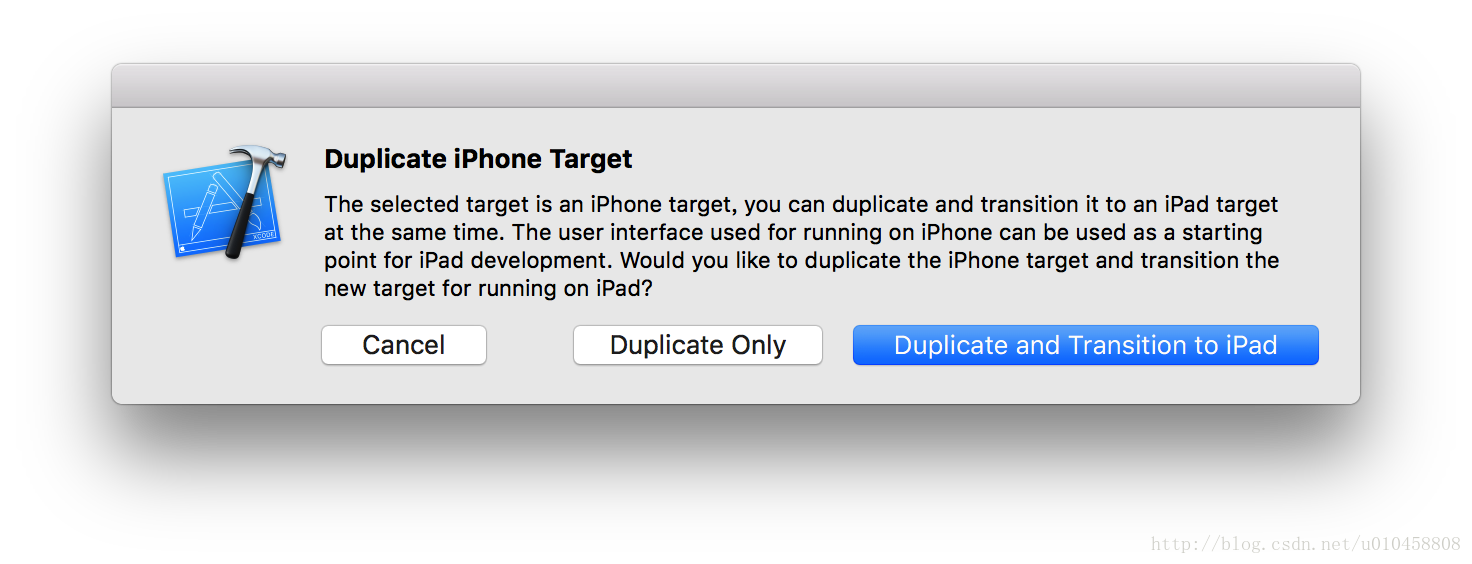Open the blog.csdn.net watermark URL
This screenshot has height=564, width=1472.
(1306, 544)
